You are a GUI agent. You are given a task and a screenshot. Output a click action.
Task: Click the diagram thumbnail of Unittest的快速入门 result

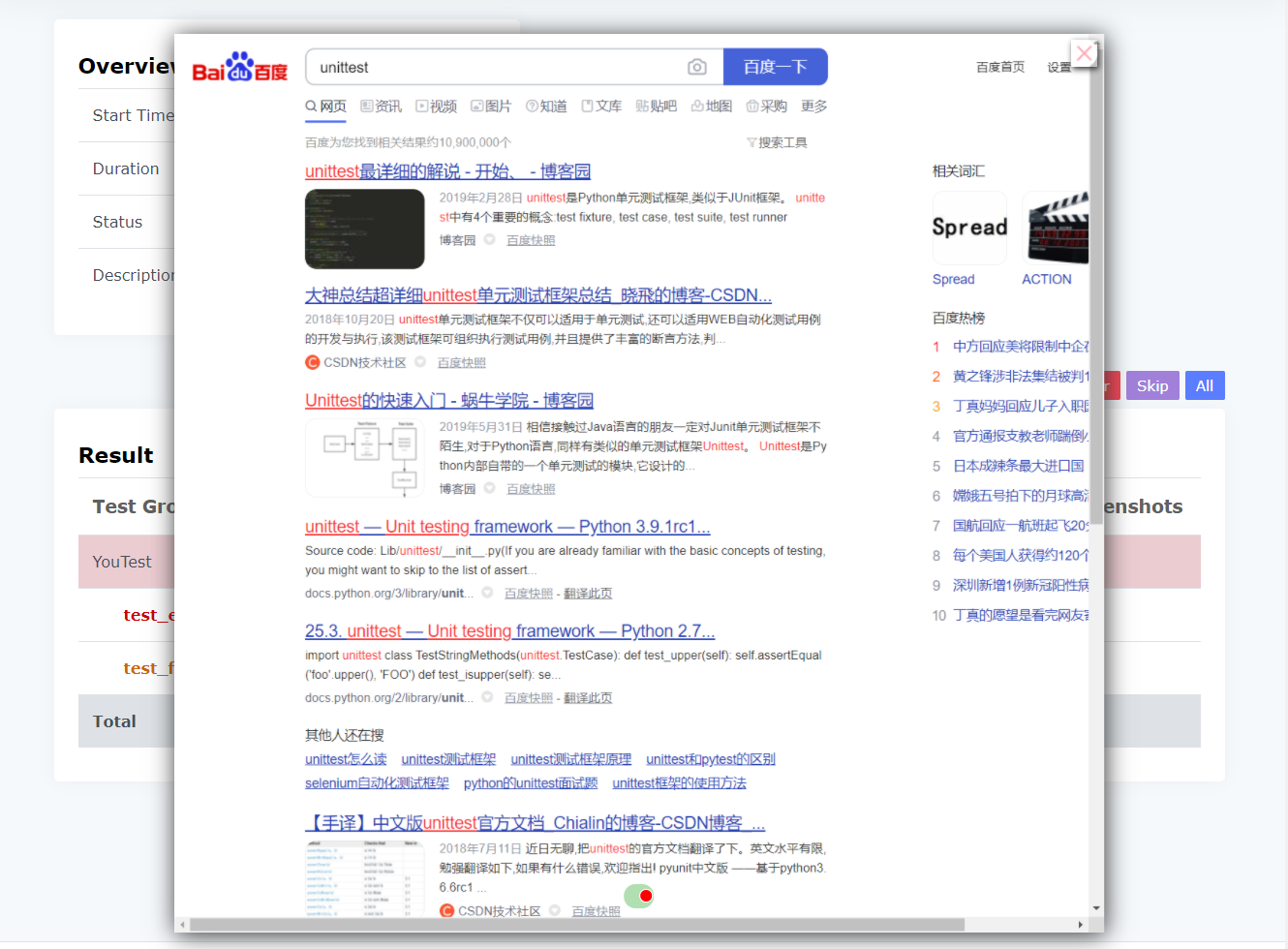pos(365,458)
